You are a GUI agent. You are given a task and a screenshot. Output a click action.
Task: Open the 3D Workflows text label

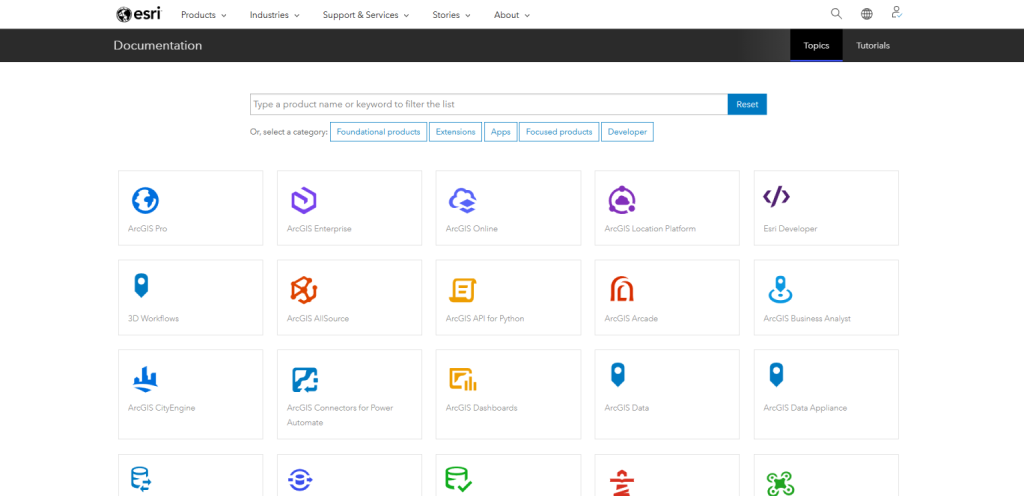click(x=153, y=318)
